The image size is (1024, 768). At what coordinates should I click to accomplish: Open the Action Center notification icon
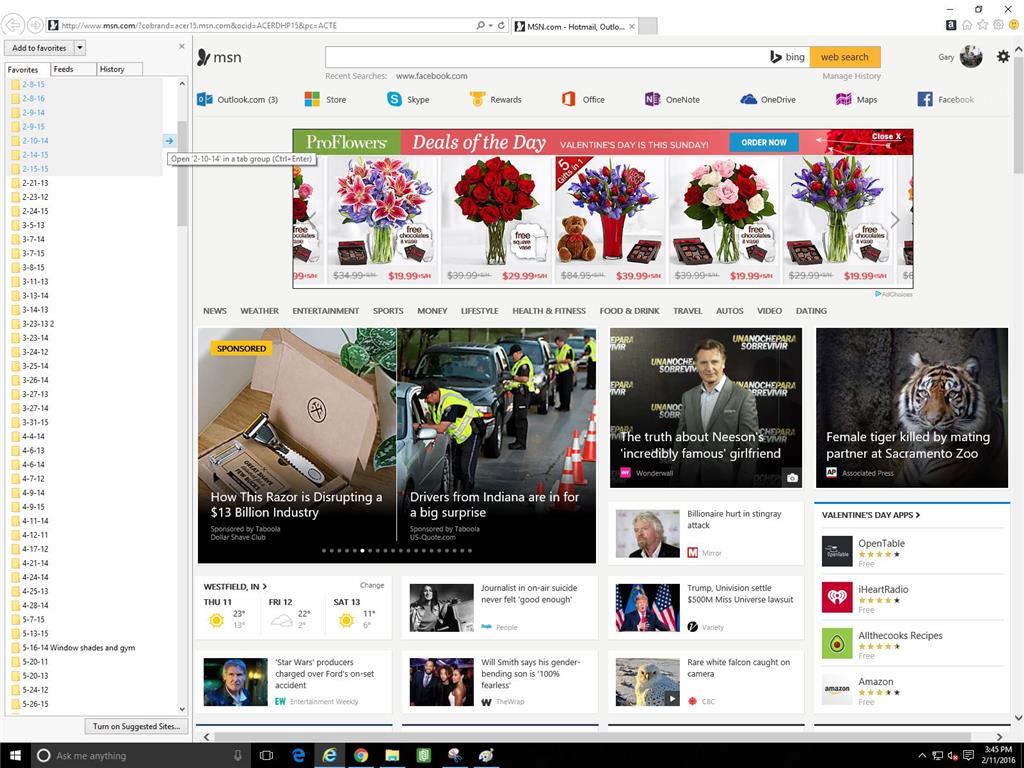coord(968,756)
